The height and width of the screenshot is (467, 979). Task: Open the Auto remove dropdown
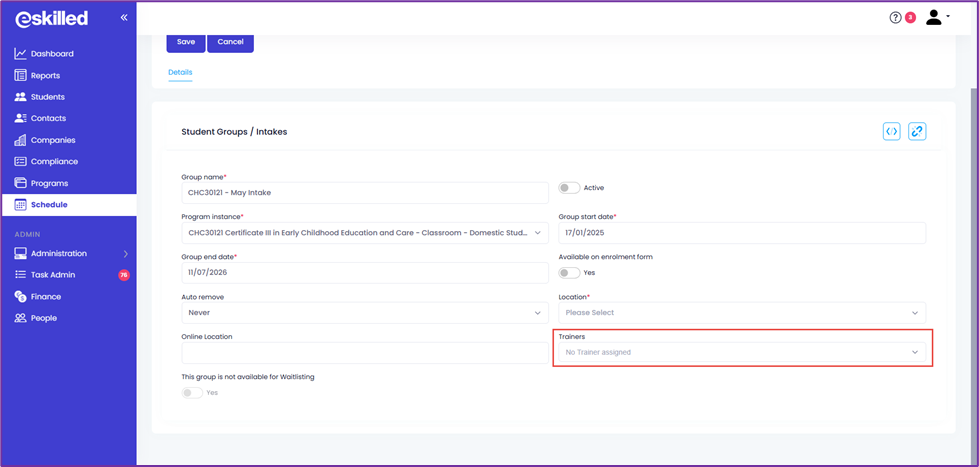[x=365, y=312]
